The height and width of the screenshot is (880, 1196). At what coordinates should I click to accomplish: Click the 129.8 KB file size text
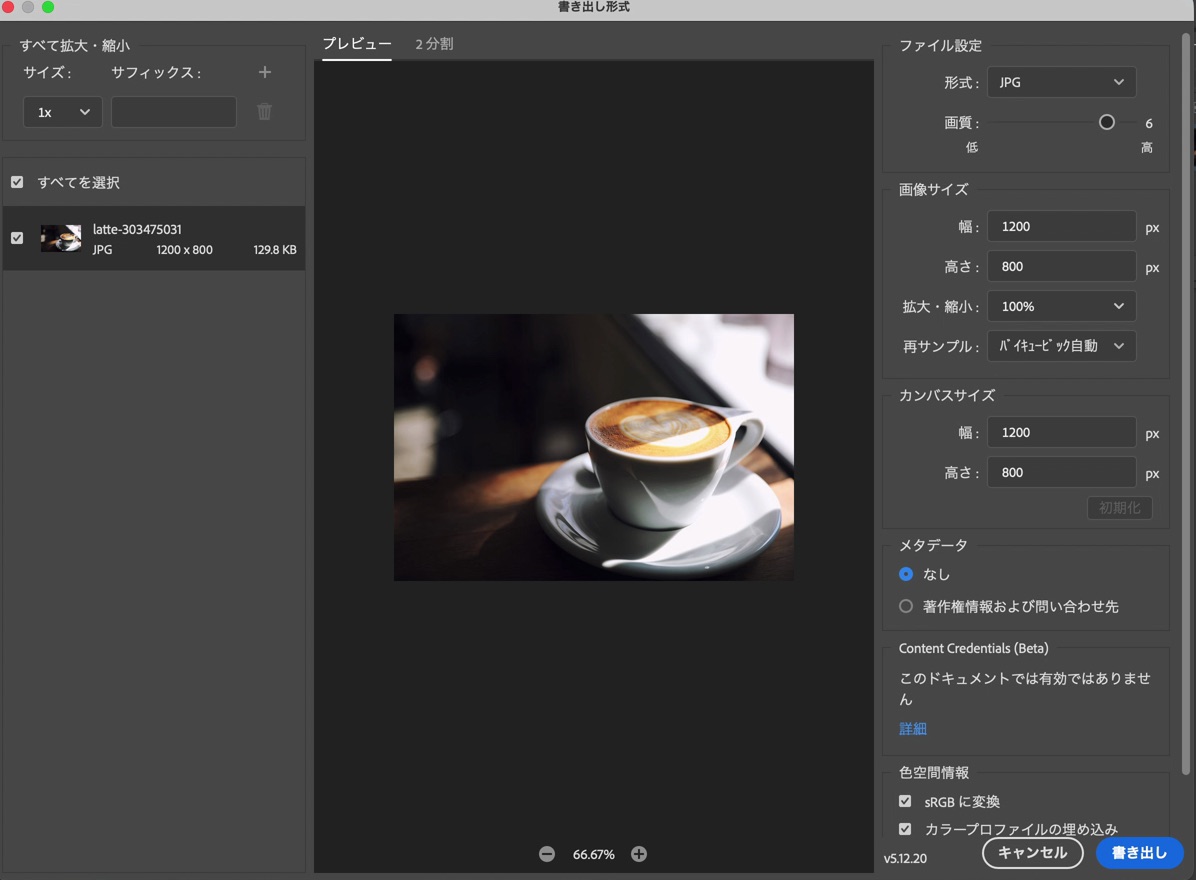point(275,250)
